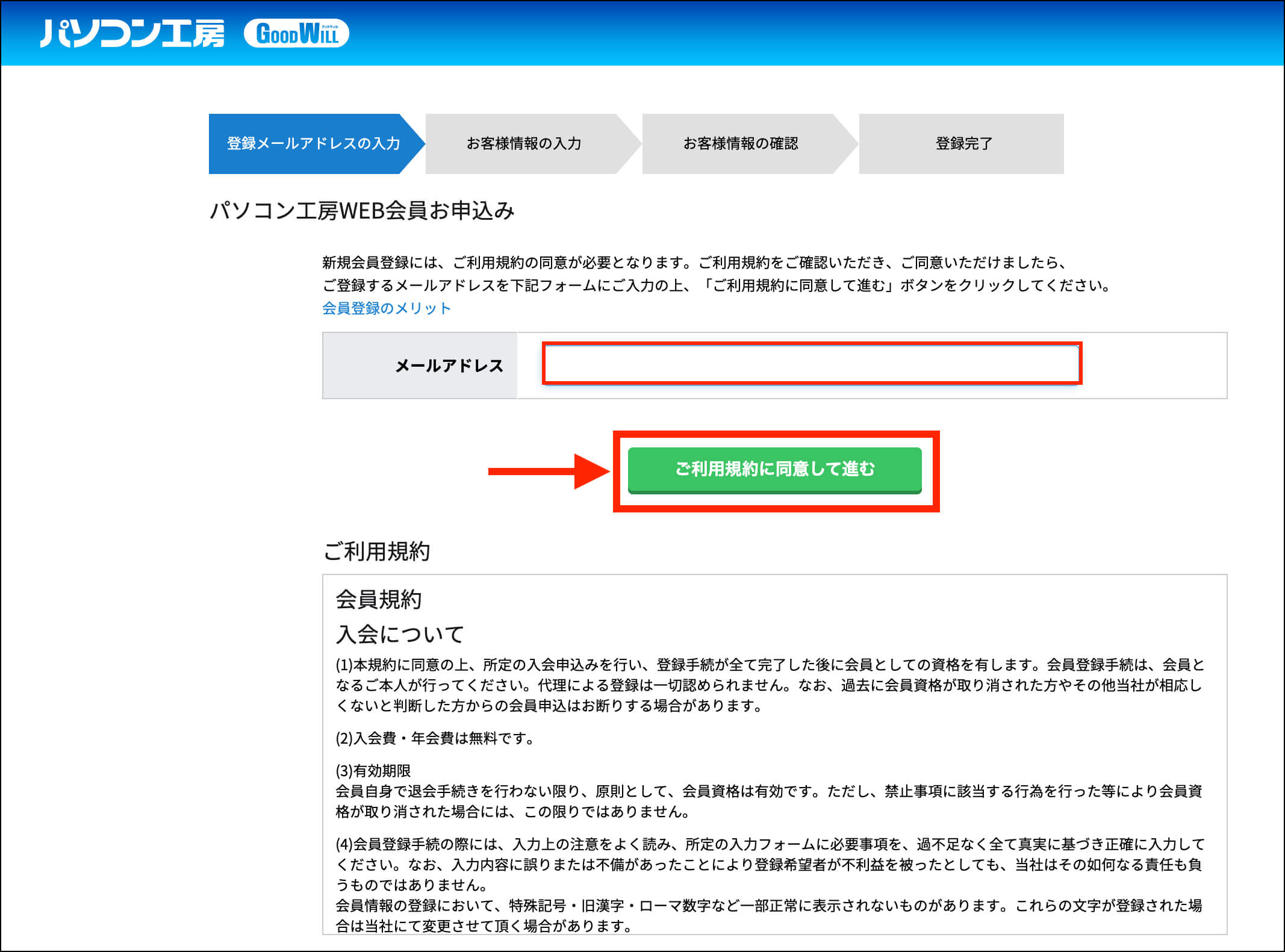The height and width of the screenshot is (952, 1285).
Task: Click the 入会について heading
Action: point(400,634)
